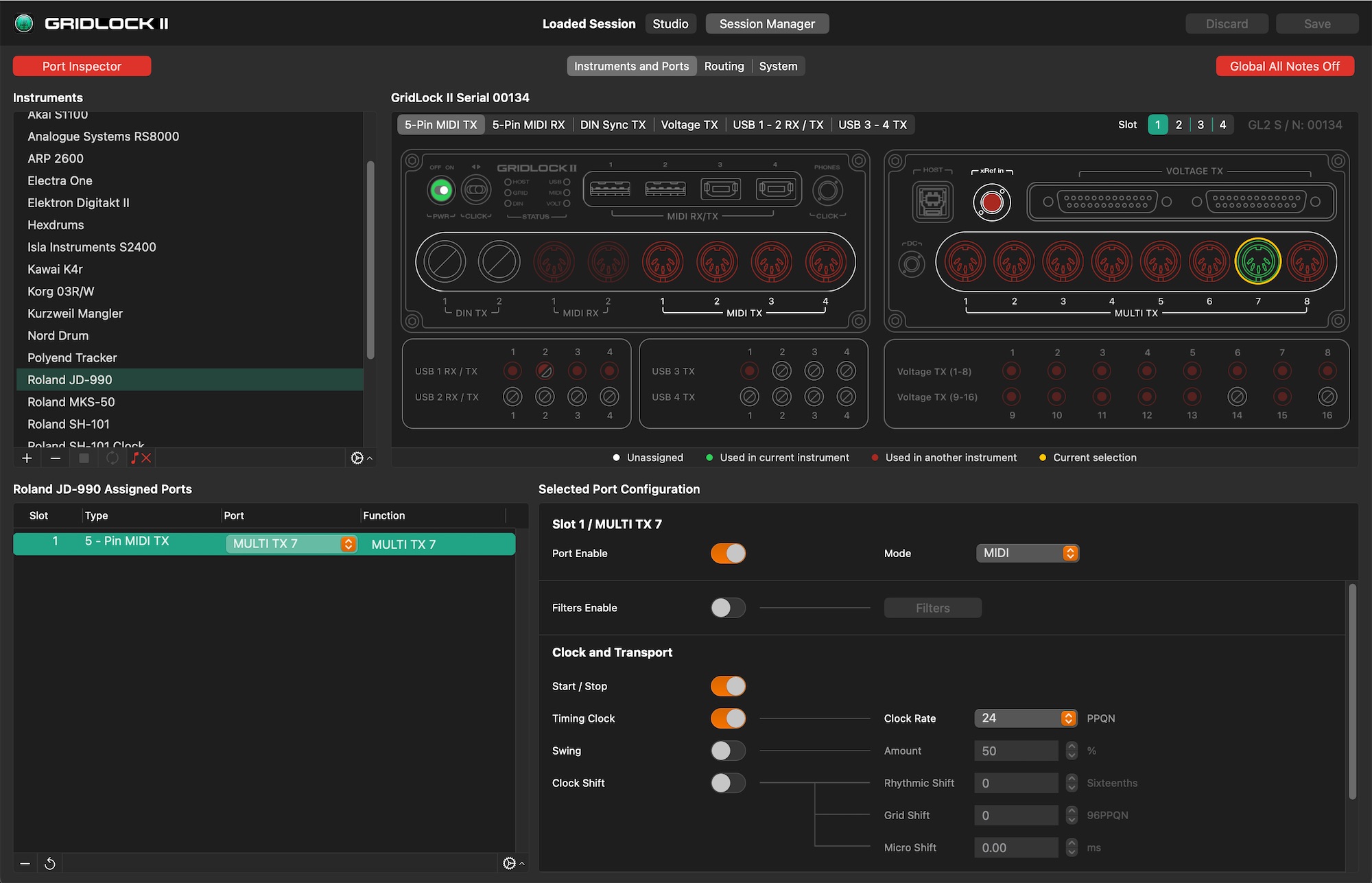Viewport: 1372px width, 883px height.
Task: Click the USB HOST port icon
Action: coord(932,201)
